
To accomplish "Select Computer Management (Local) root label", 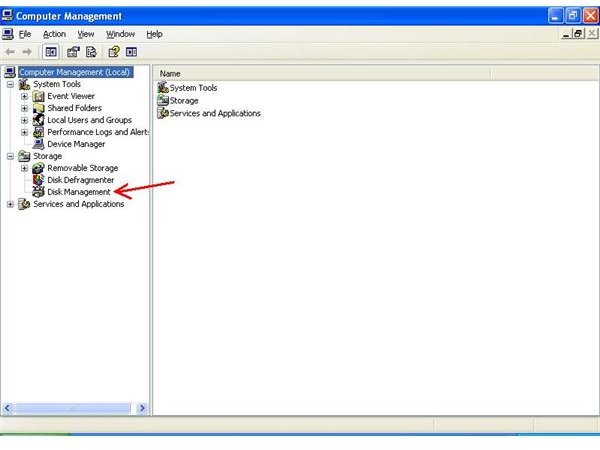I will [75, 72].
